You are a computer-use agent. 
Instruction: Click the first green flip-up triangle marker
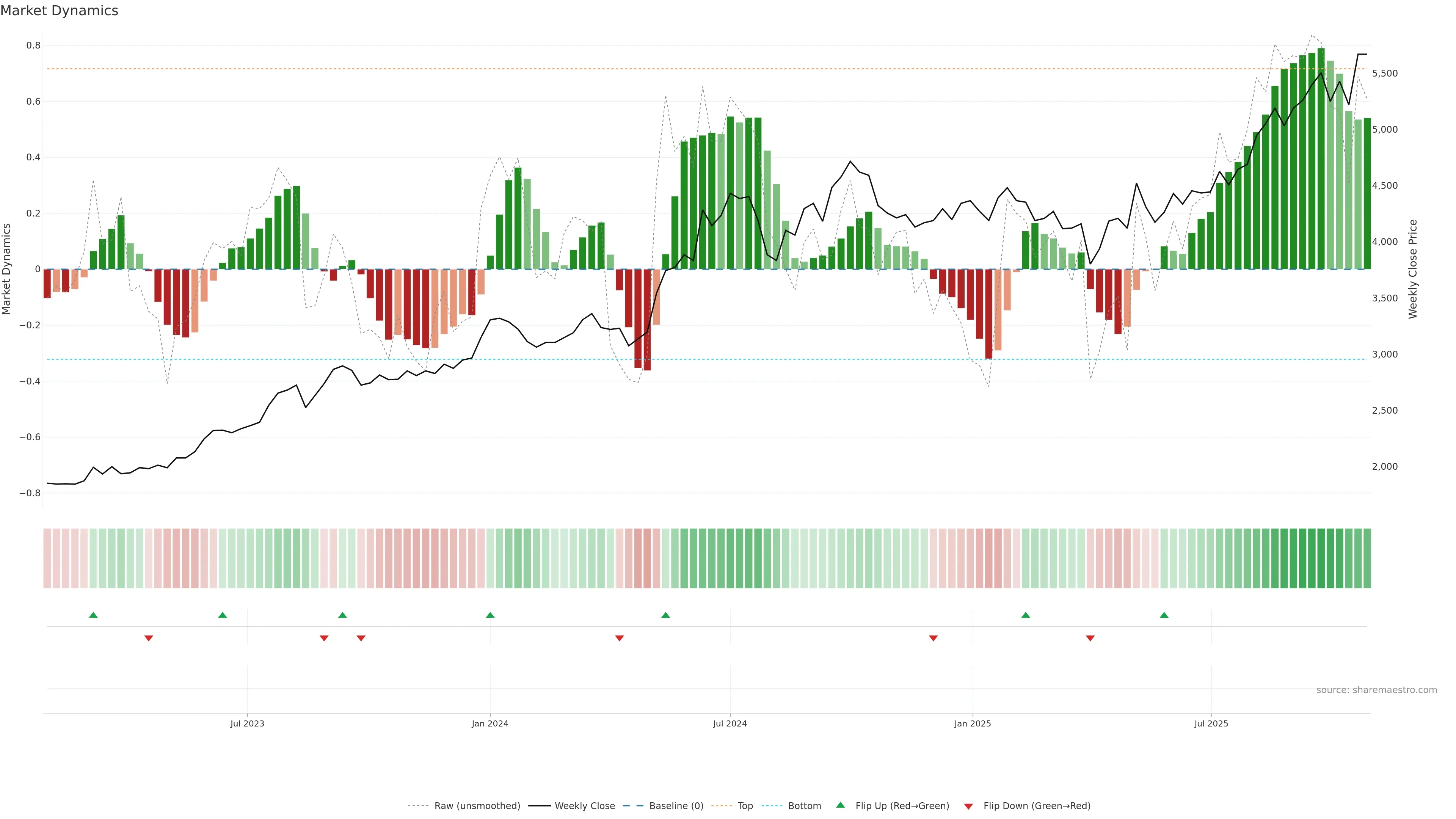coord(93,615)
